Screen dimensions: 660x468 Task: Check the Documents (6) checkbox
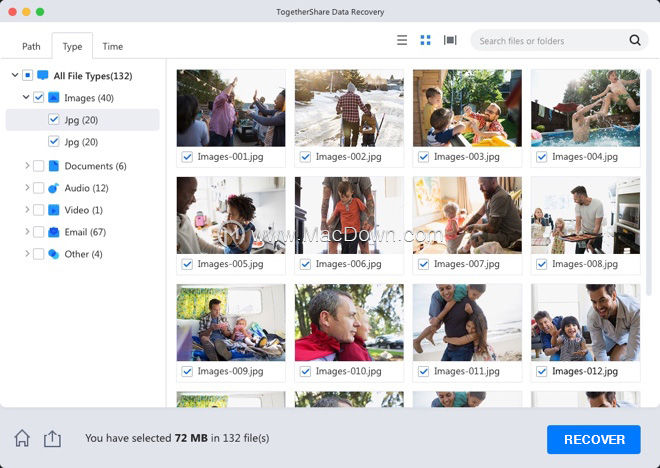[38, 166]
